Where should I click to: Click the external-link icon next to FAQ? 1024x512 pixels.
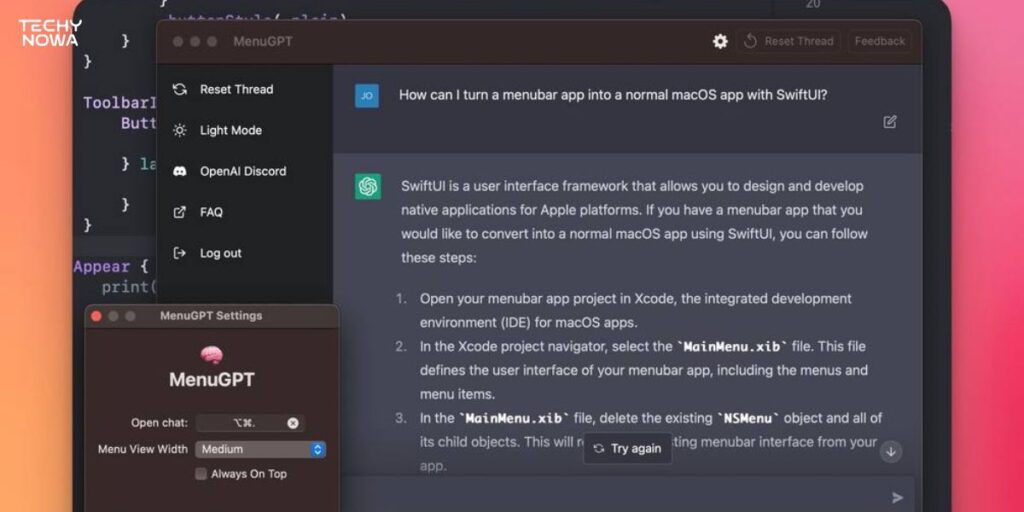click(180, 212)
